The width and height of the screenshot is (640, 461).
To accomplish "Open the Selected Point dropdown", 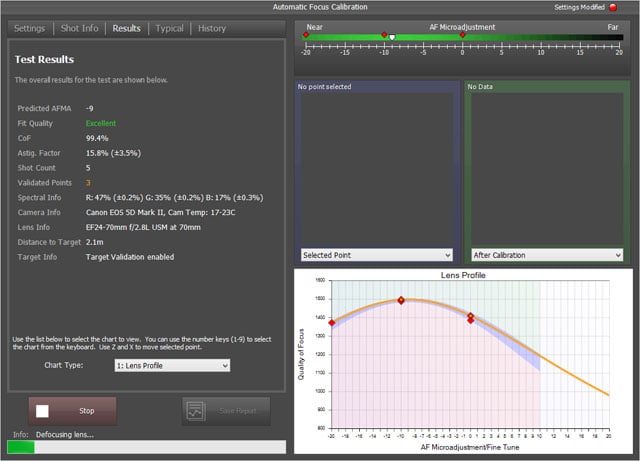I will [377, 255].
